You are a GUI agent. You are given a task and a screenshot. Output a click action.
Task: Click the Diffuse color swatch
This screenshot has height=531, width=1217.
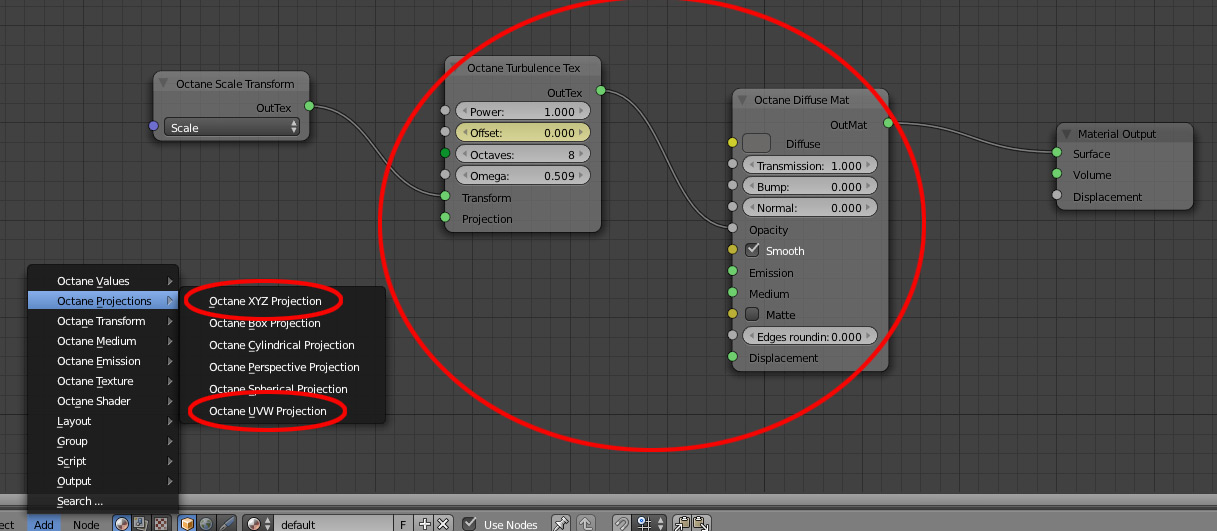pos(756,144)
